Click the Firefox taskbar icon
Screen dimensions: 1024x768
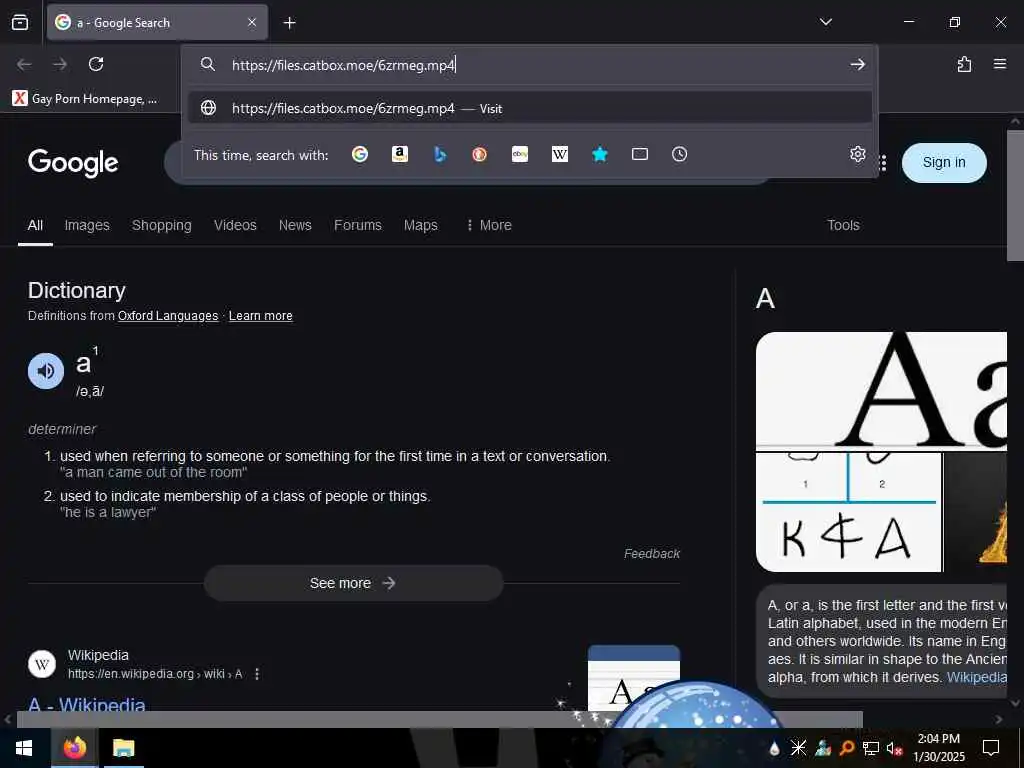pyautogui.click(x=74, y=748)
